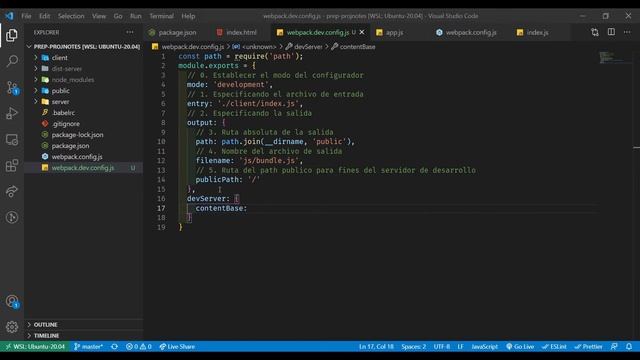Open the activity bar icon below Live Share

pos(12,218)
